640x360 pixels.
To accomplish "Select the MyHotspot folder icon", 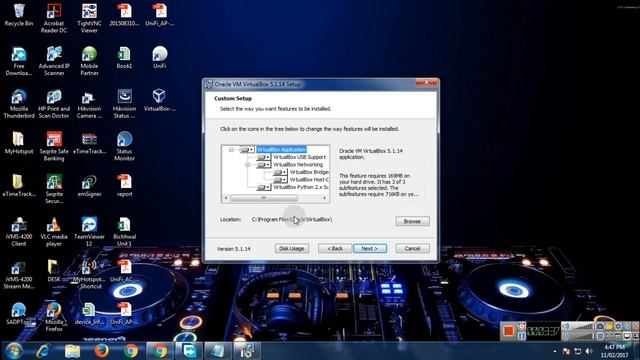I will pyautogui.click(x=19, y=143).
